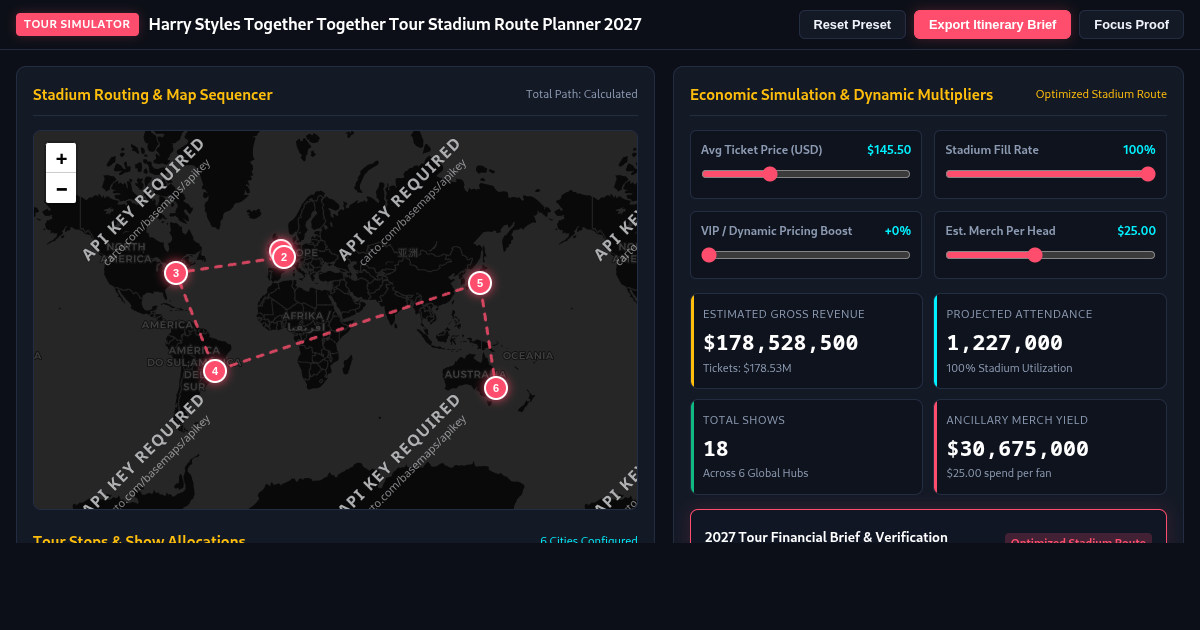The width and height of the screenshot is (1200, 630).
Task: Click the 'Optimized Stadium Route' header label
Action: (1101, 94)
